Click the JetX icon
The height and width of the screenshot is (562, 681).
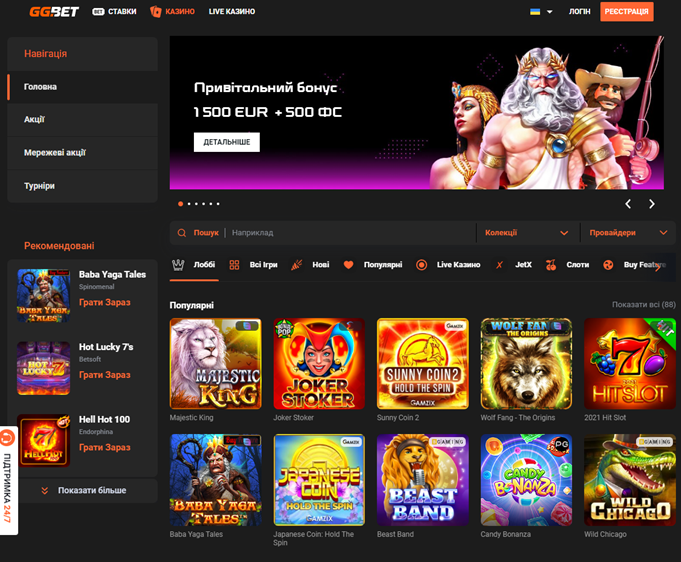(x=499, y=265)
